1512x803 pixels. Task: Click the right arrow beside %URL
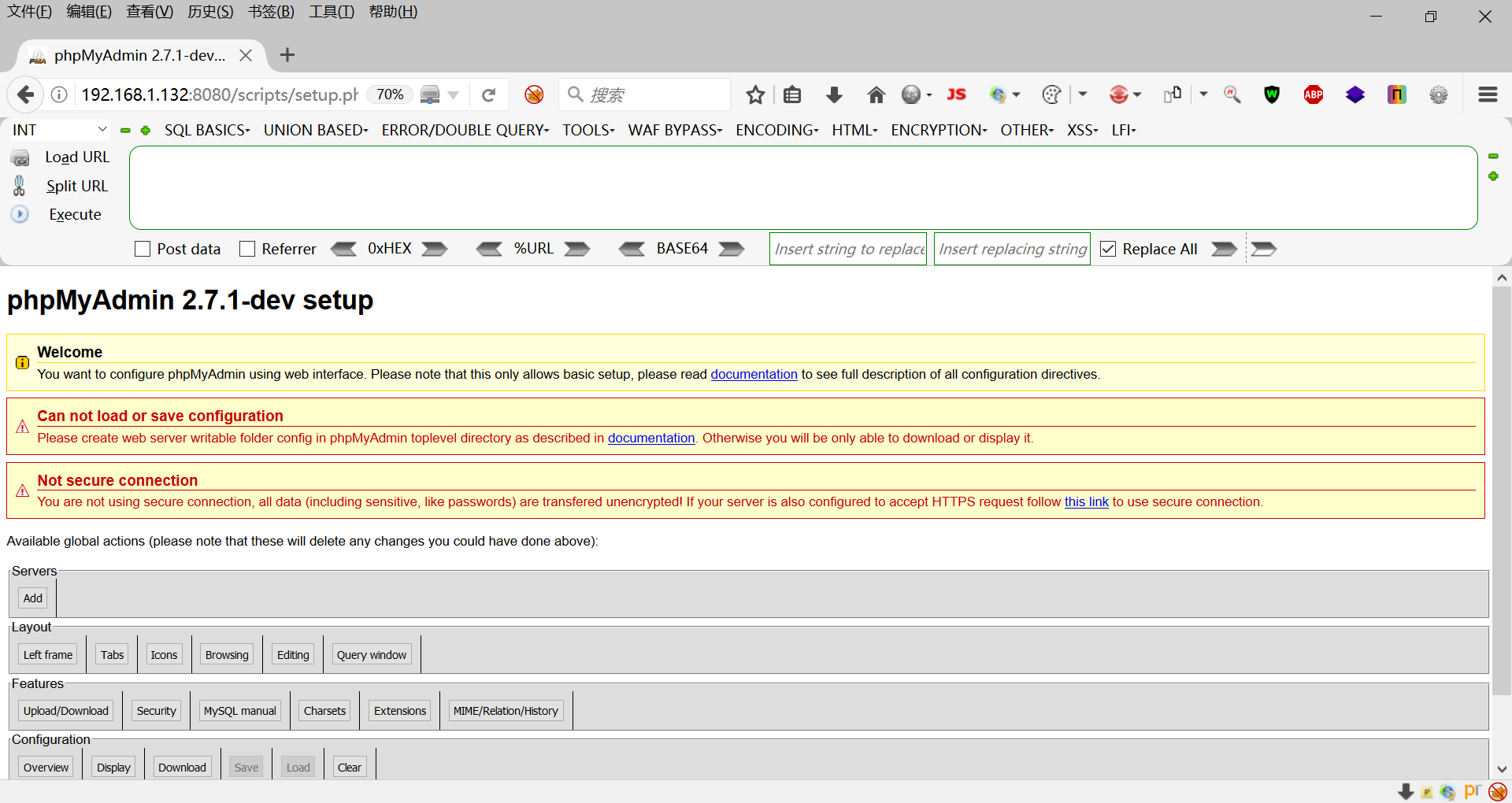[x=577, y=249]
